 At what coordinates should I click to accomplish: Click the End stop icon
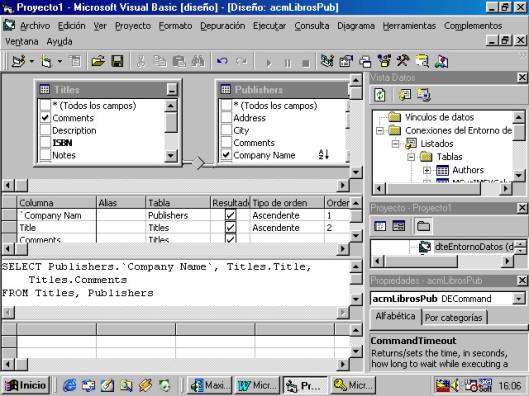point(306,63)
